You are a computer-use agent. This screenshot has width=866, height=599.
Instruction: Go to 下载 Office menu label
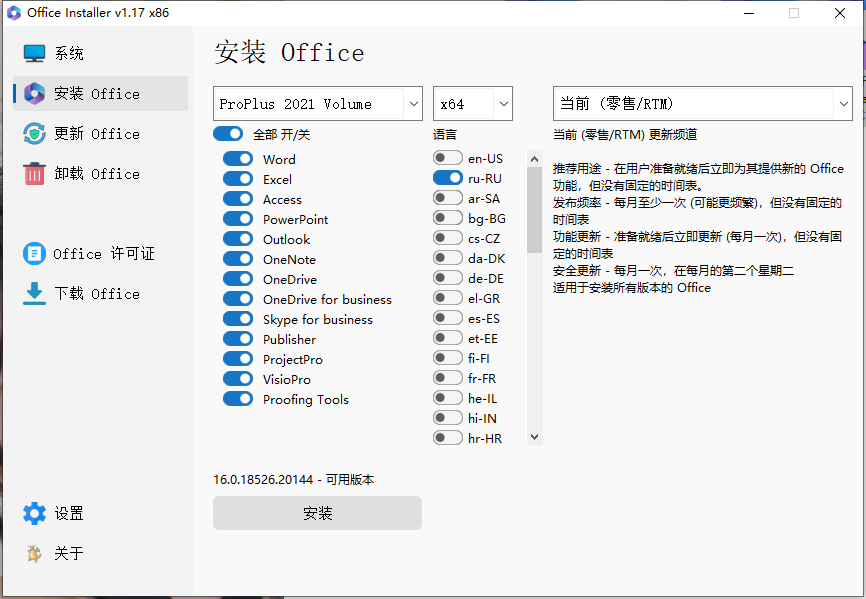(97, 294)
